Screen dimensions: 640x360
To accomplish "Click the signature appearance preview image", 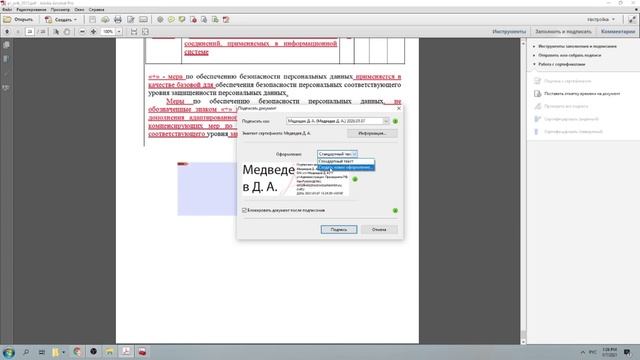I will pos(295,179).
